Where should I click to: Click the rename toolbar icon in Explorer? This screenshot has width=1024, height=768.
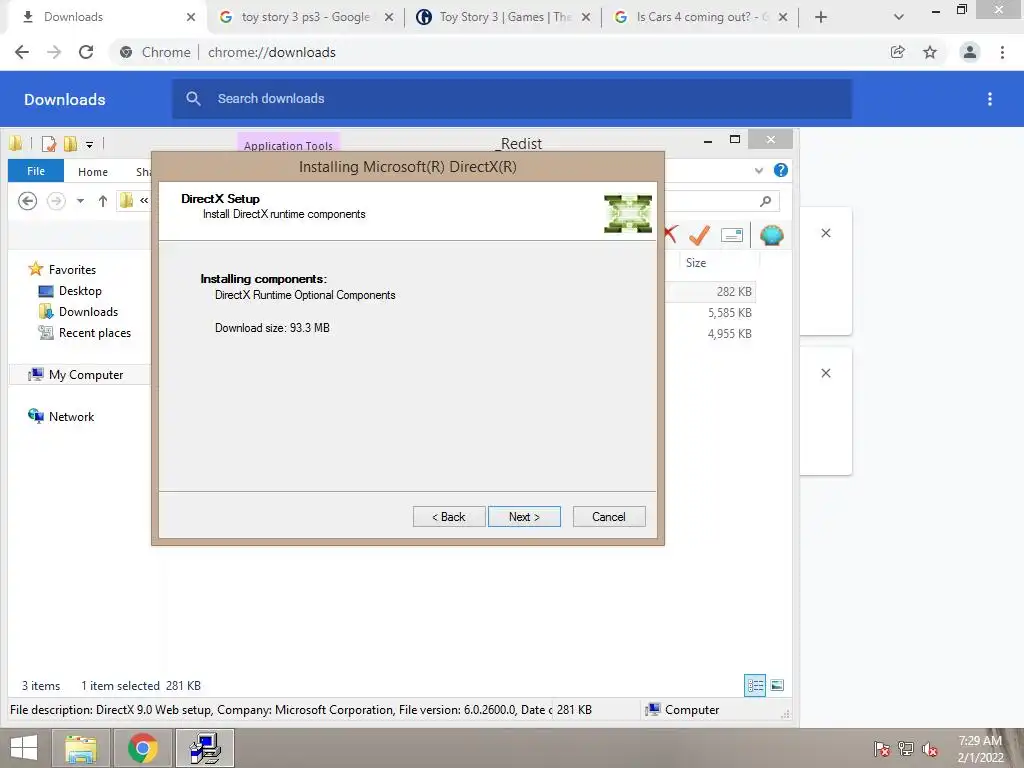pyautogui.click(x=731, y=235)
